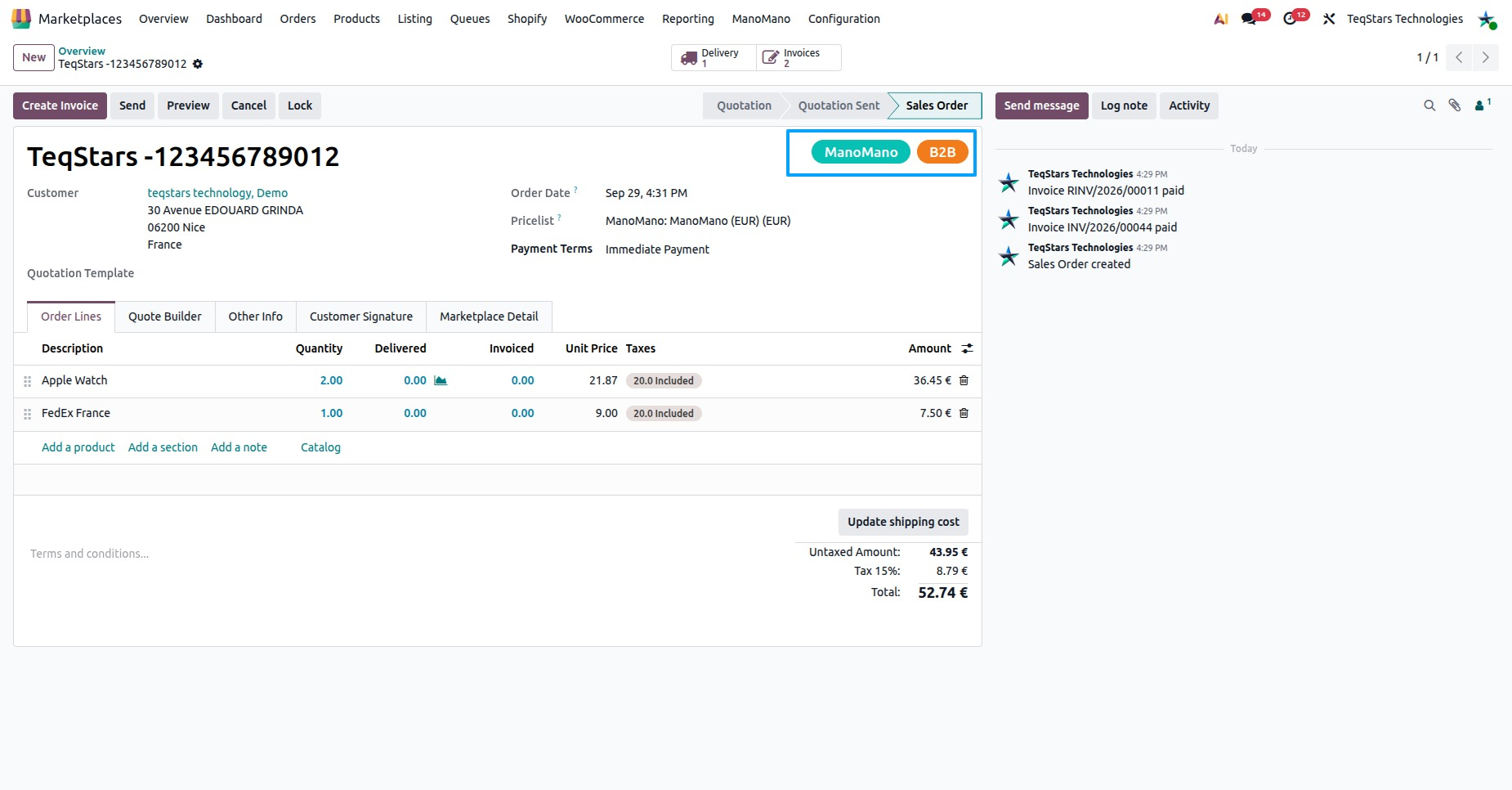Open attachments with the paperclip icon
The height and width of the screenshot is (790, 1512).
(1455, 105)
